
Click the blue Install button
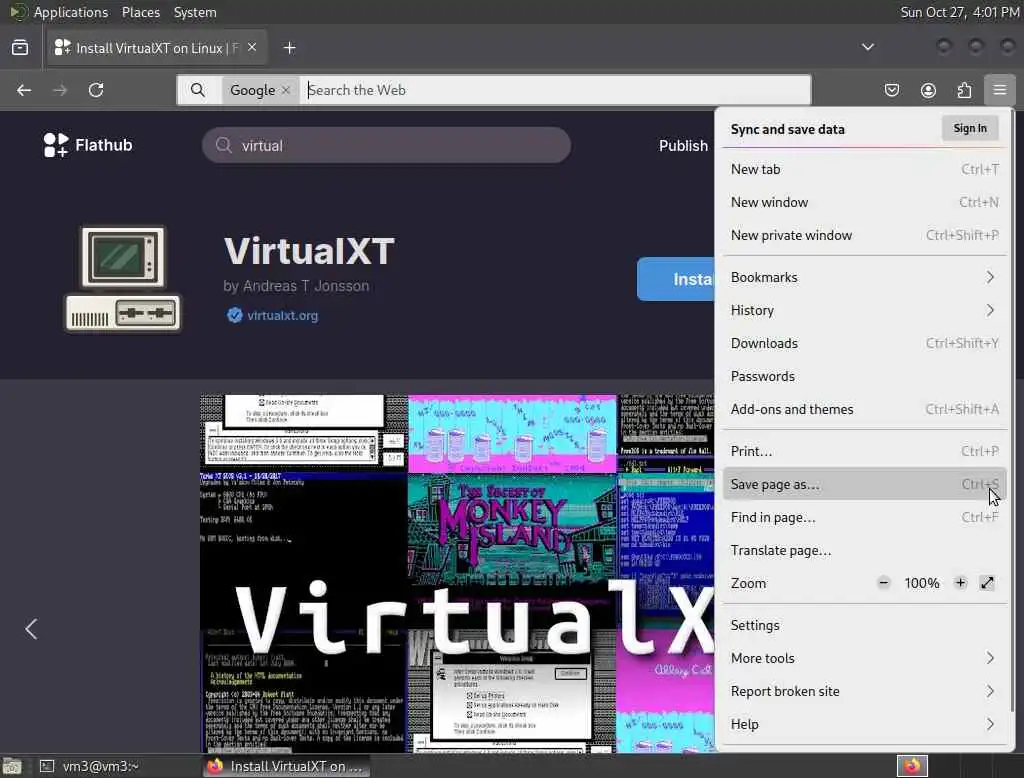[675, 279]
